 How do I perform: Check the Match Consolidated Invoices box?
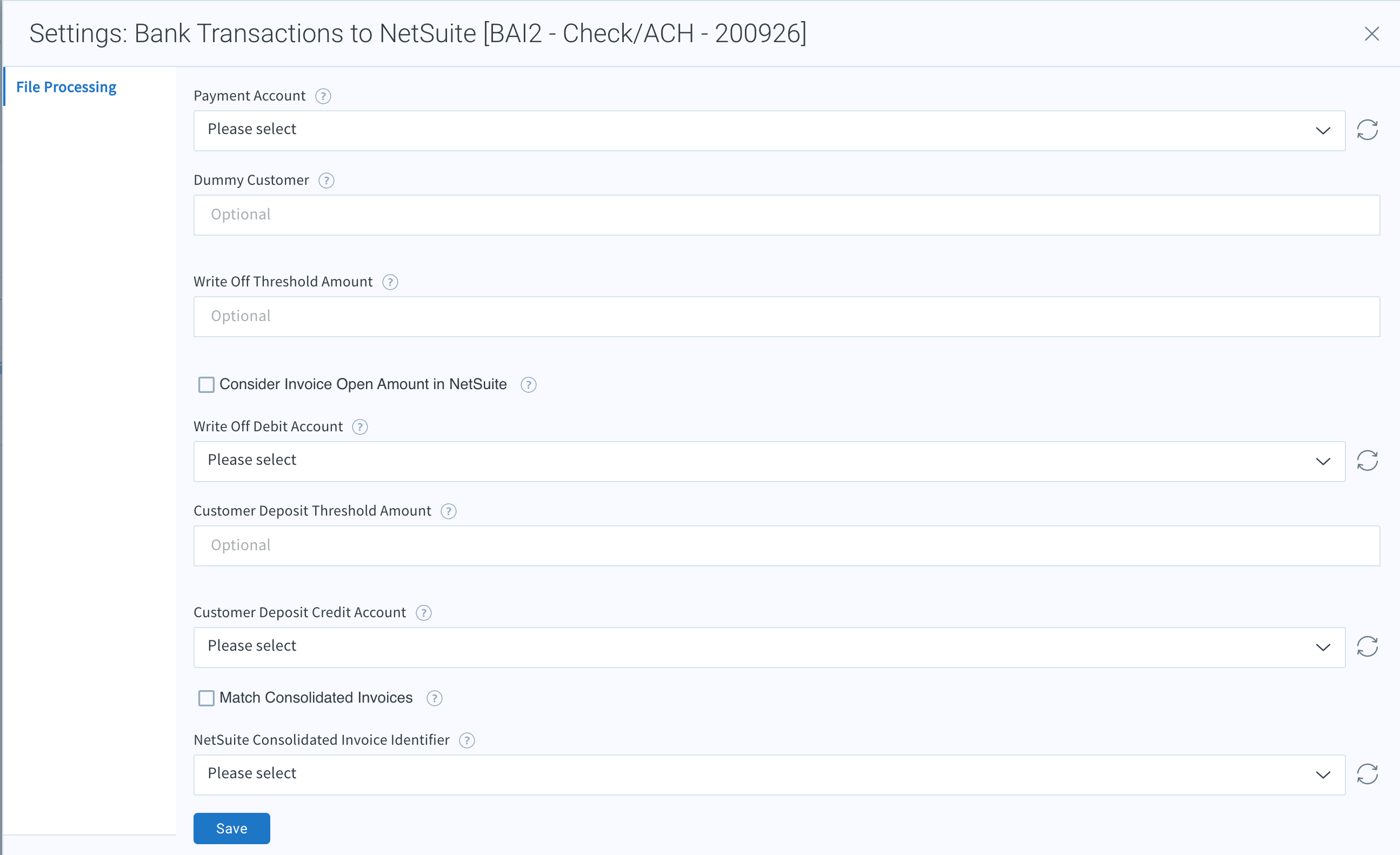[x=206, y=698]
